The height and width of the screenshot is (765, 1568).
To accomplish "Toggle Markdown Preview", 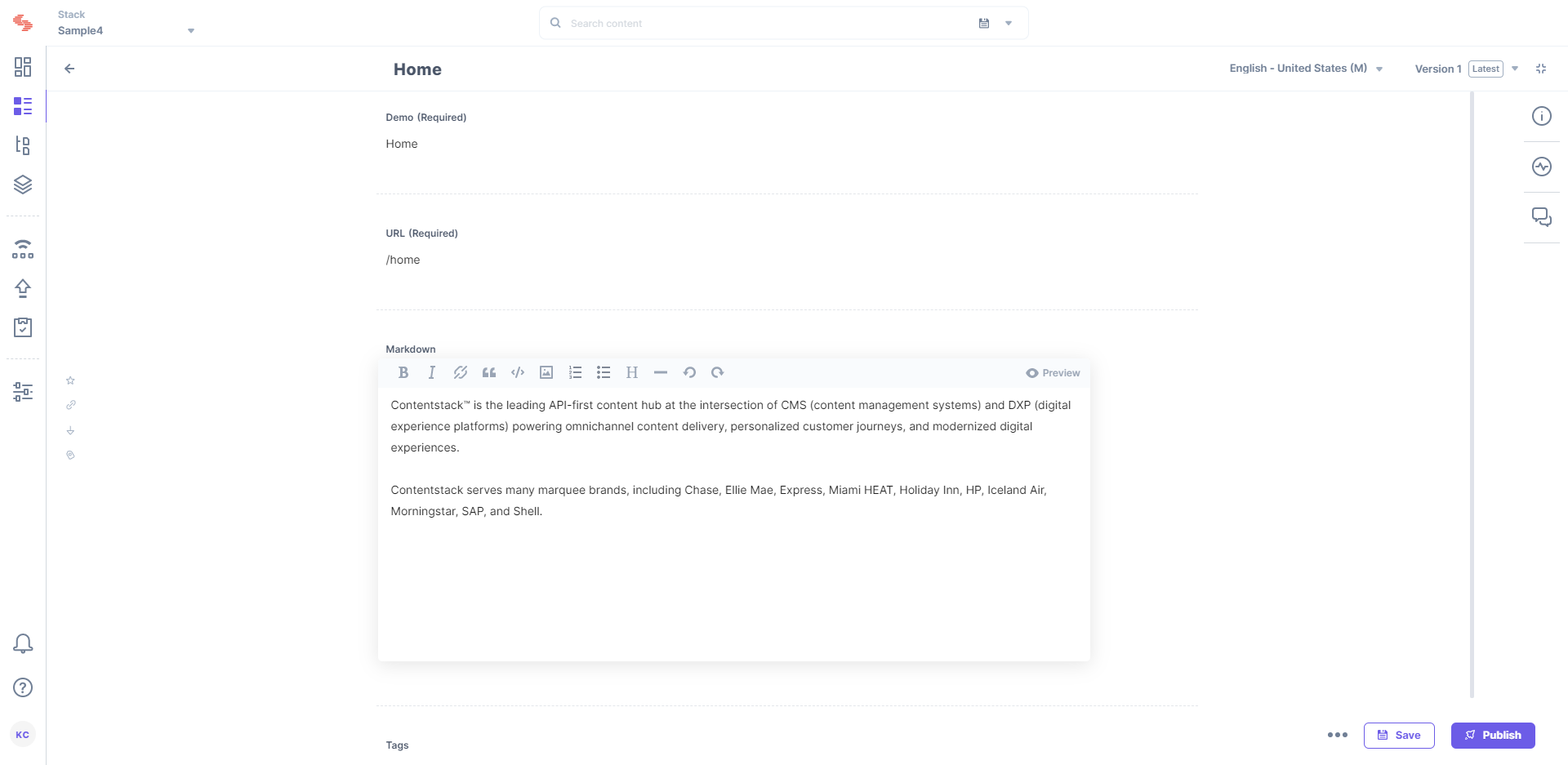I will pos(1053,373).
